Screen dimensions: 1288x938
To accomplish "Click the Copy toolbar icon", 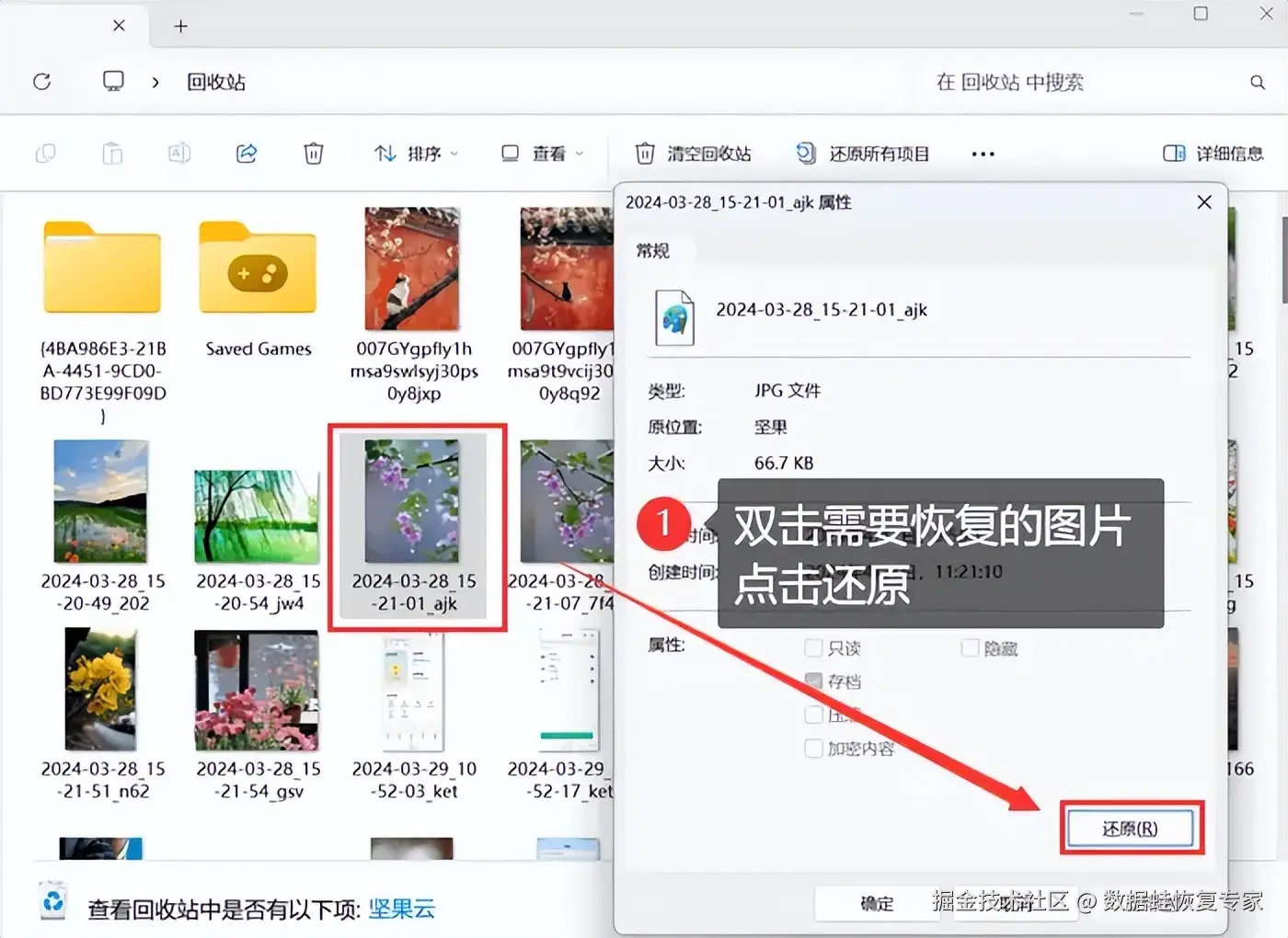I will (45, 153).
